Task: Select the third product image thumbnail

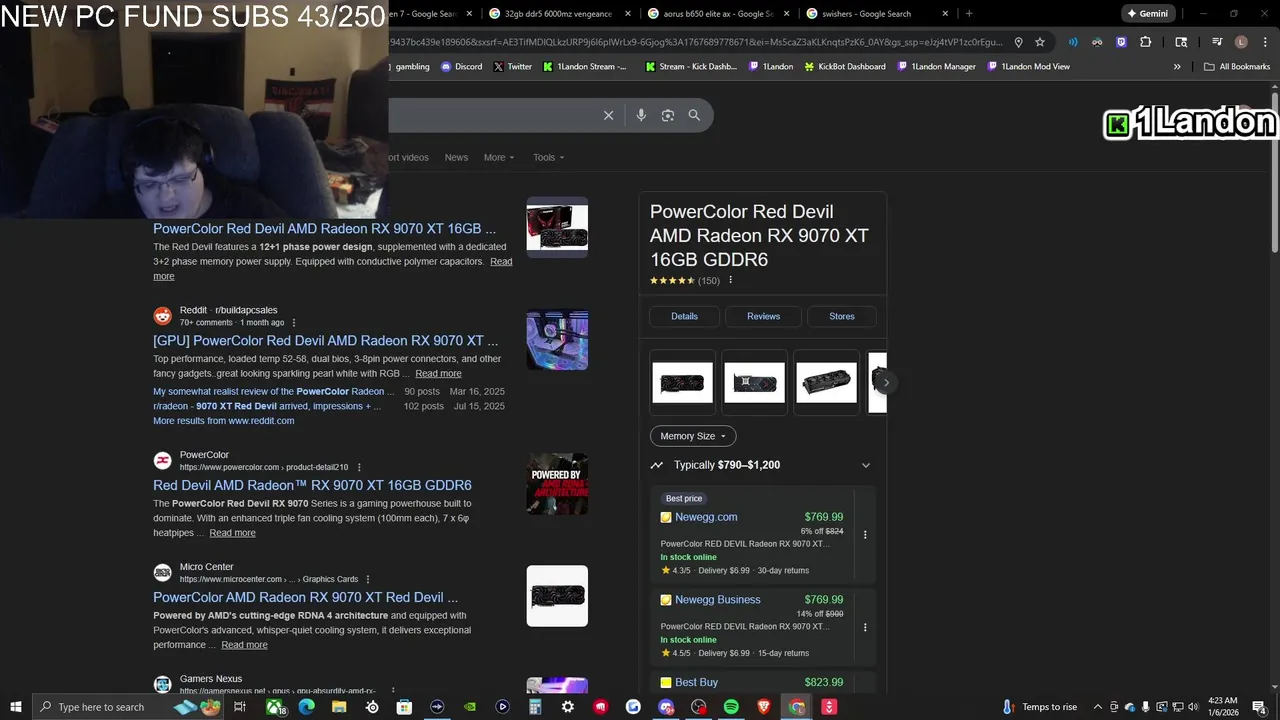Action: pos(827,382)
